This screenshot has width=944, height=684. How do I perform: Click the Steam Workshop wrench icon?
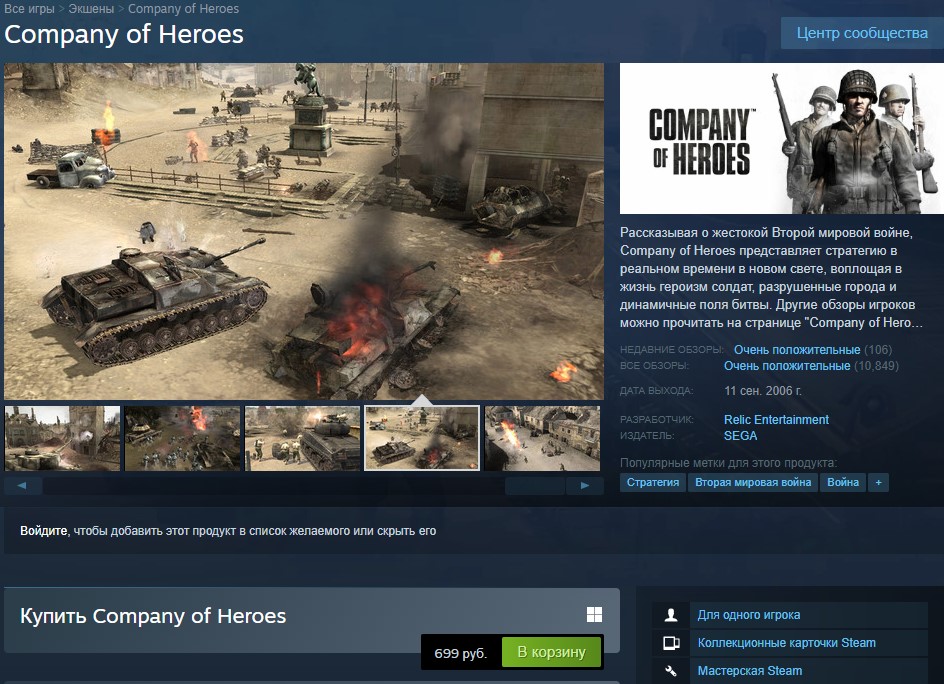(x=671, y=670)
